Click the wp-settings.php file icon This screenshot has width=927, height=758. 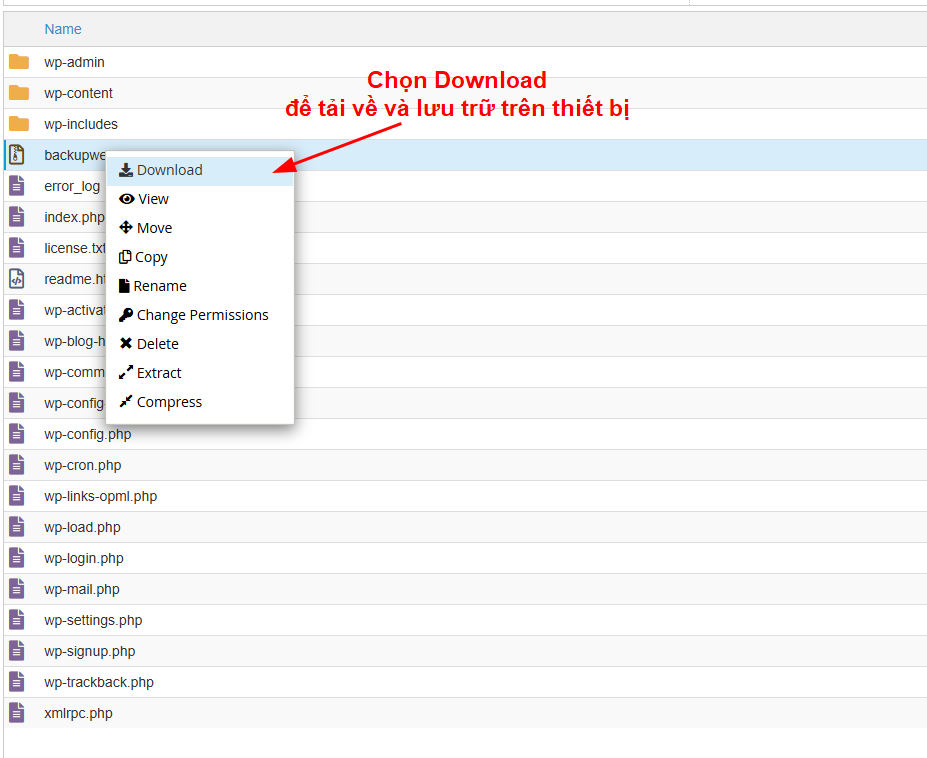tap(17, 620)
